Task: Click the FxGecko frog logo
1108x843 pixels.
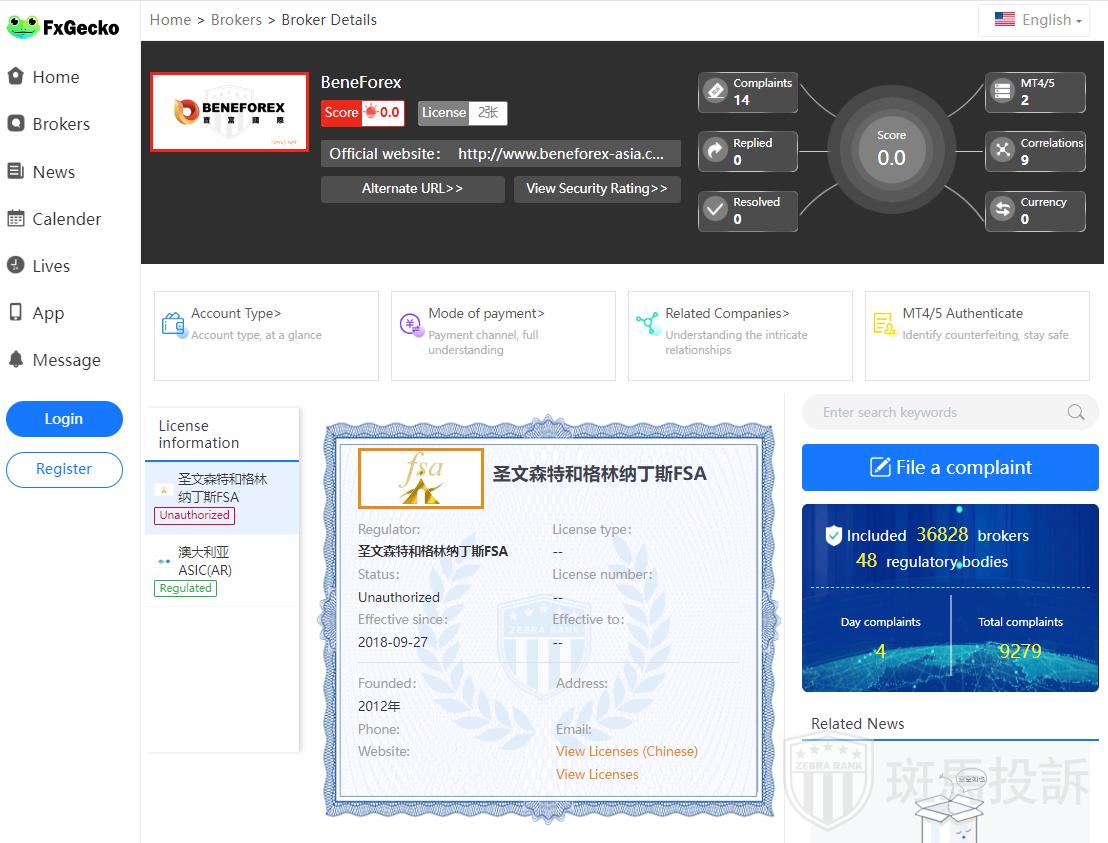Action: tap(22, 27)
